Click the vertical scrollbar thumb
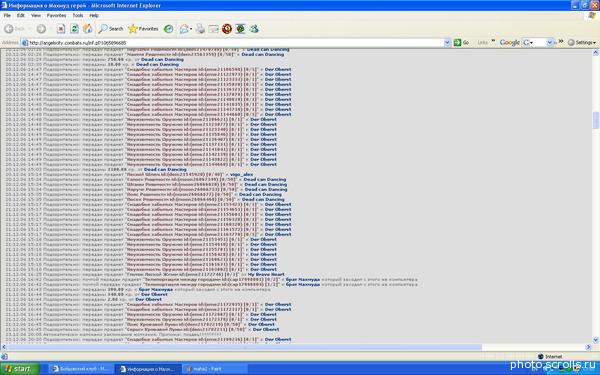 pos(596,120)
